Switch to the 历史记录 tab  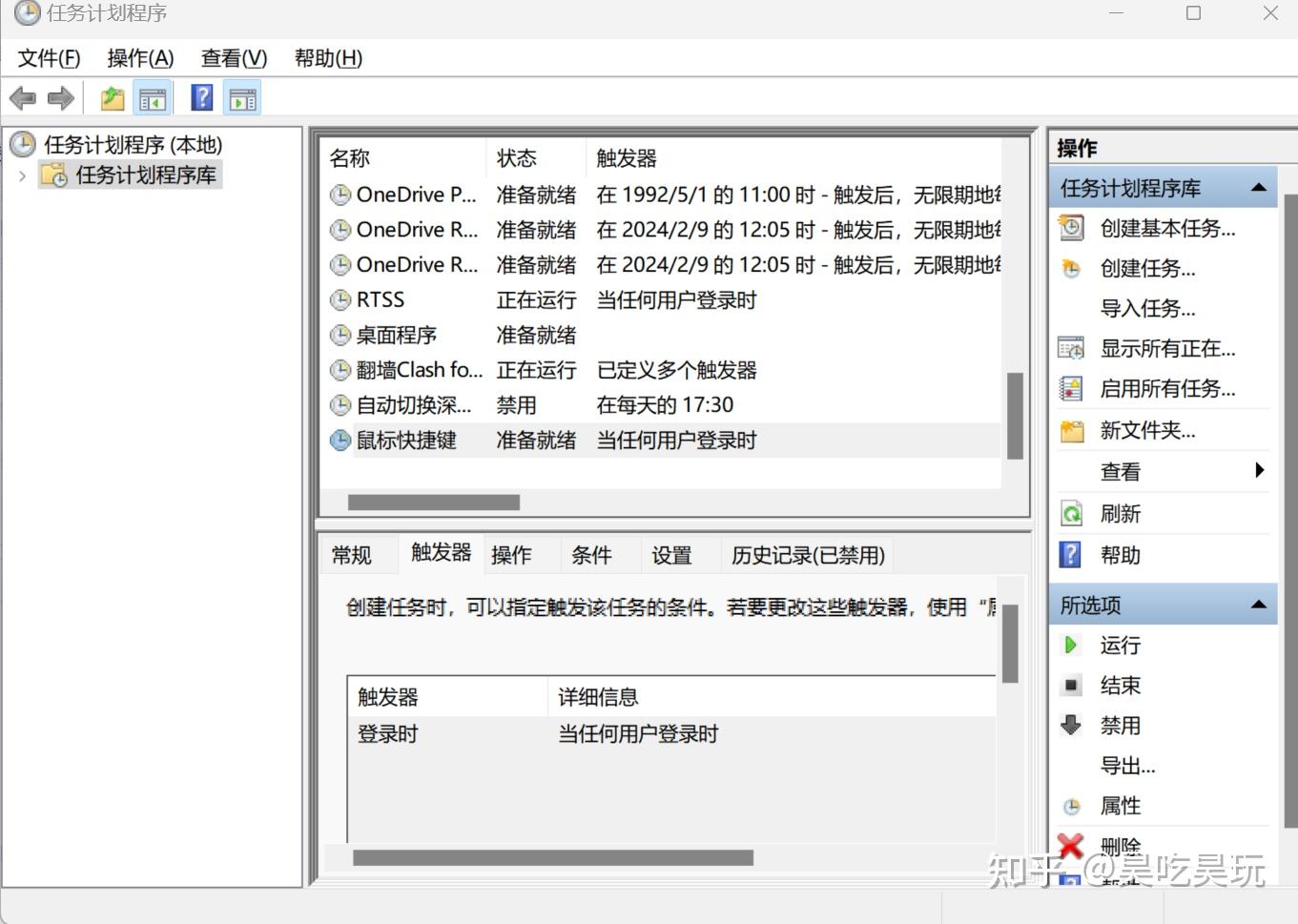click(806, 554)
